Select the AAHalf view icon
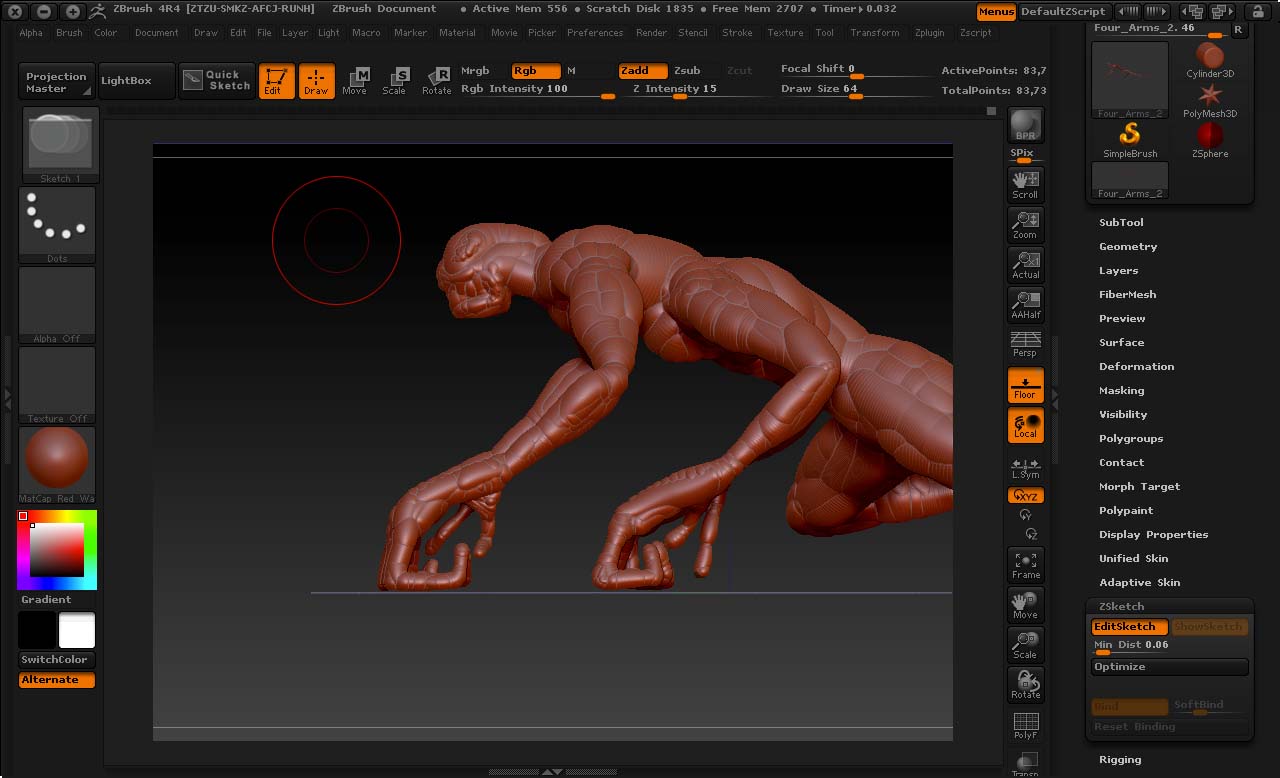This screenshot has width=1280, height=778. point(1025,304)
